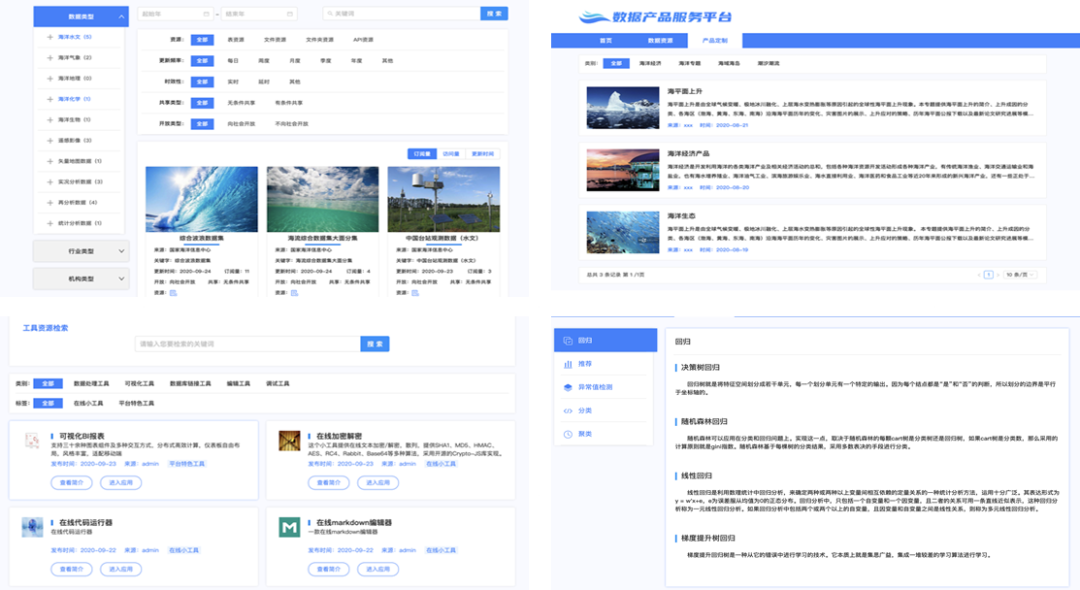This screenshot has height=590, width=1080.
Task: Select 每日 update frequency filter
Action: click(x=233, y=61)
